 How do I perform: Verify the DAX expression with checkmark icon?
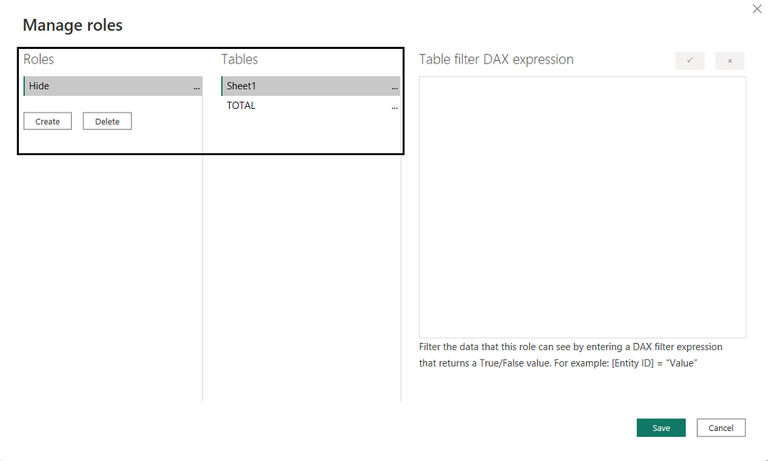pos(690,61)
